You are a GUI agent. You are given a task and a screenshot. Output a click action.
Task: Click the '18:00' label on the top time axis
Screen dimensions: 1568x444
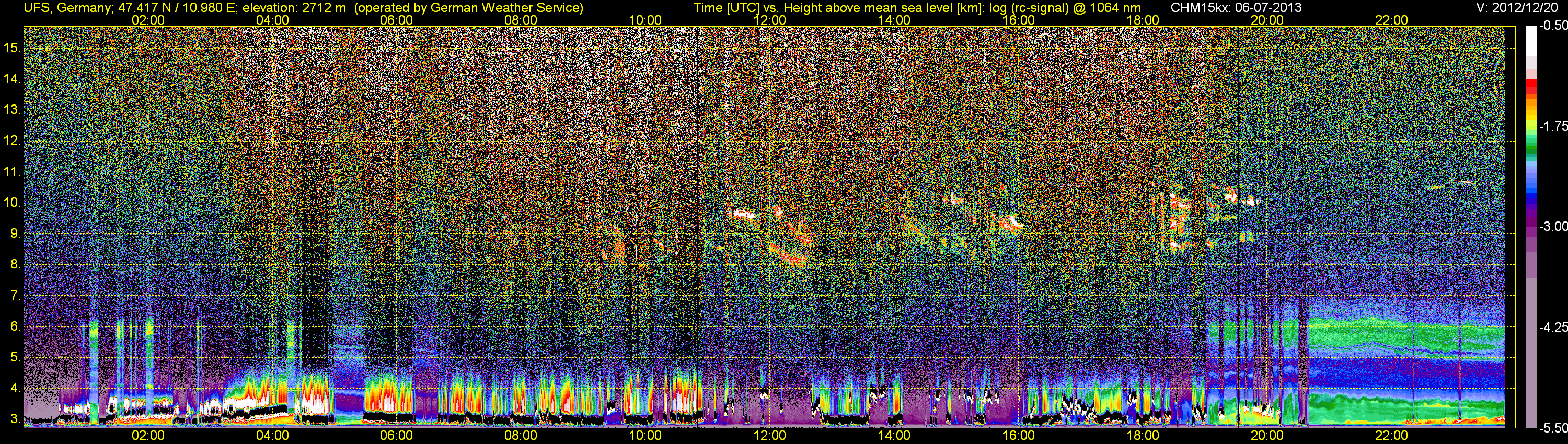point(1143,20)
